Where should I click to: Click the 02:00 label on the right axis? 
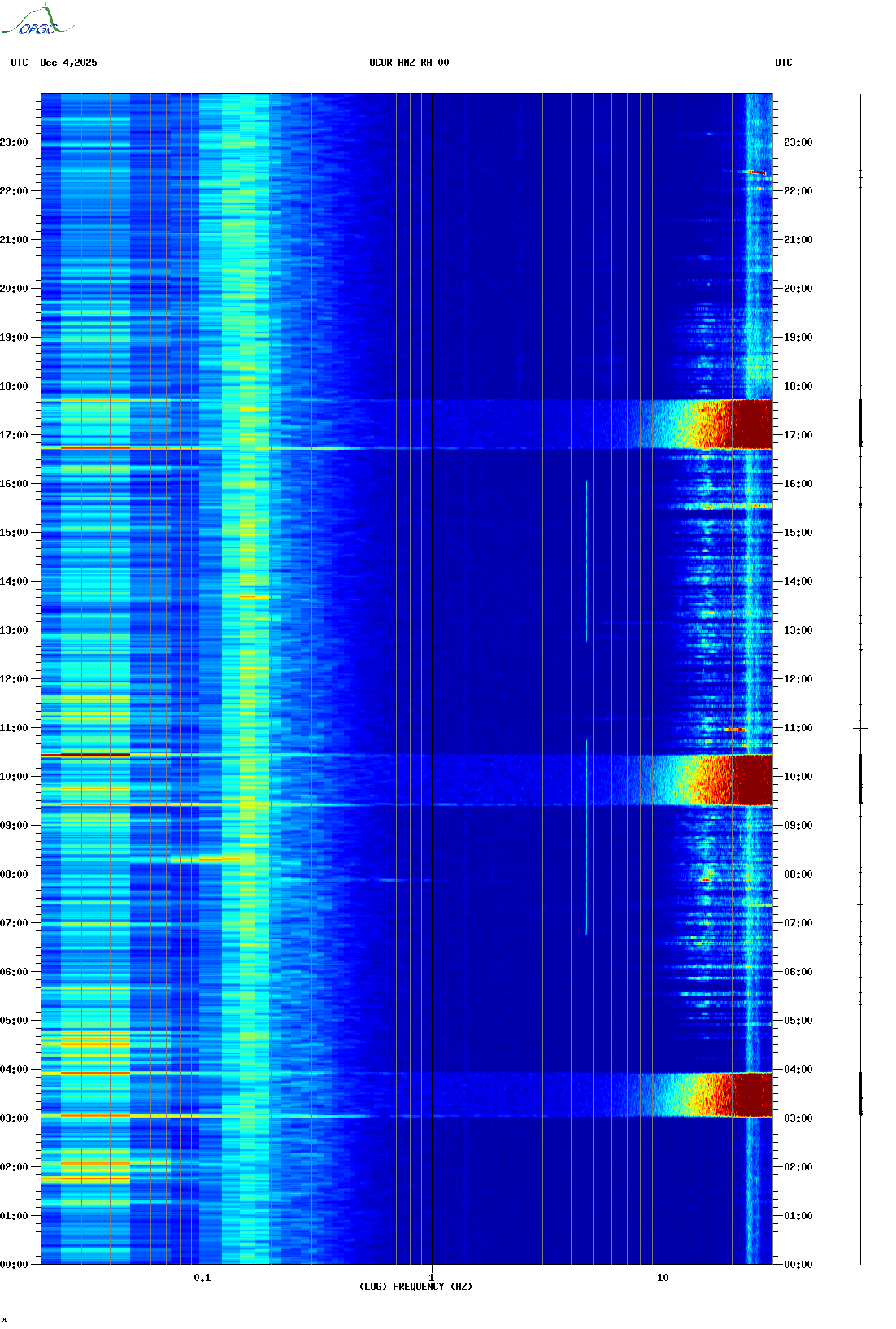798,1167
